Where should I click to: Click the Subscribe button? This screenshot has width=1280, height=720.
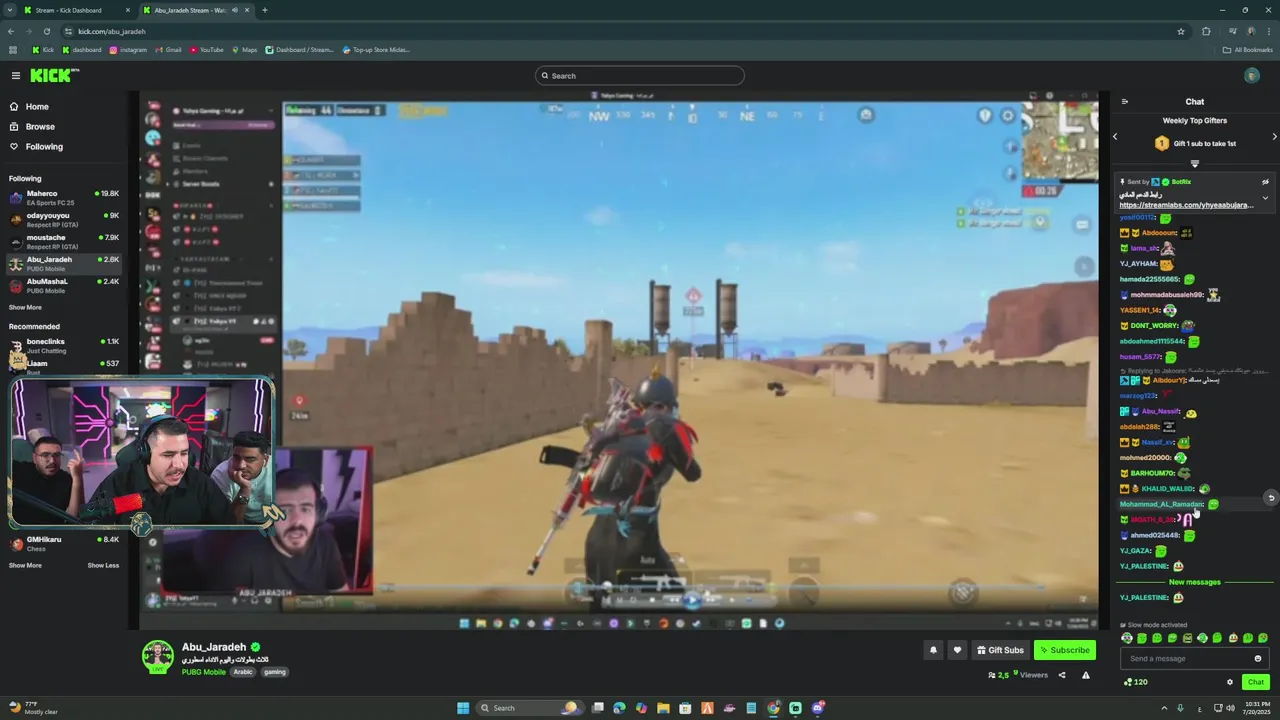pos(1065,650)
